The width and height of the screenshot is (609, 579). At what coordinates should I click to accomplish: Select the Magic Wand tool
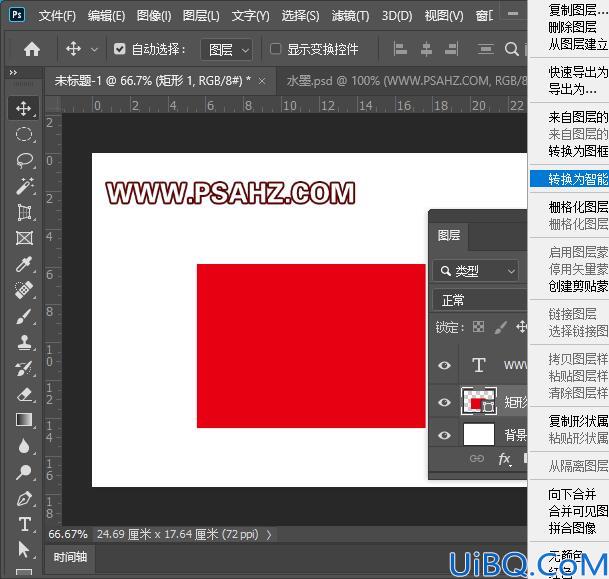pyautogui.click(x=24, y=186)
